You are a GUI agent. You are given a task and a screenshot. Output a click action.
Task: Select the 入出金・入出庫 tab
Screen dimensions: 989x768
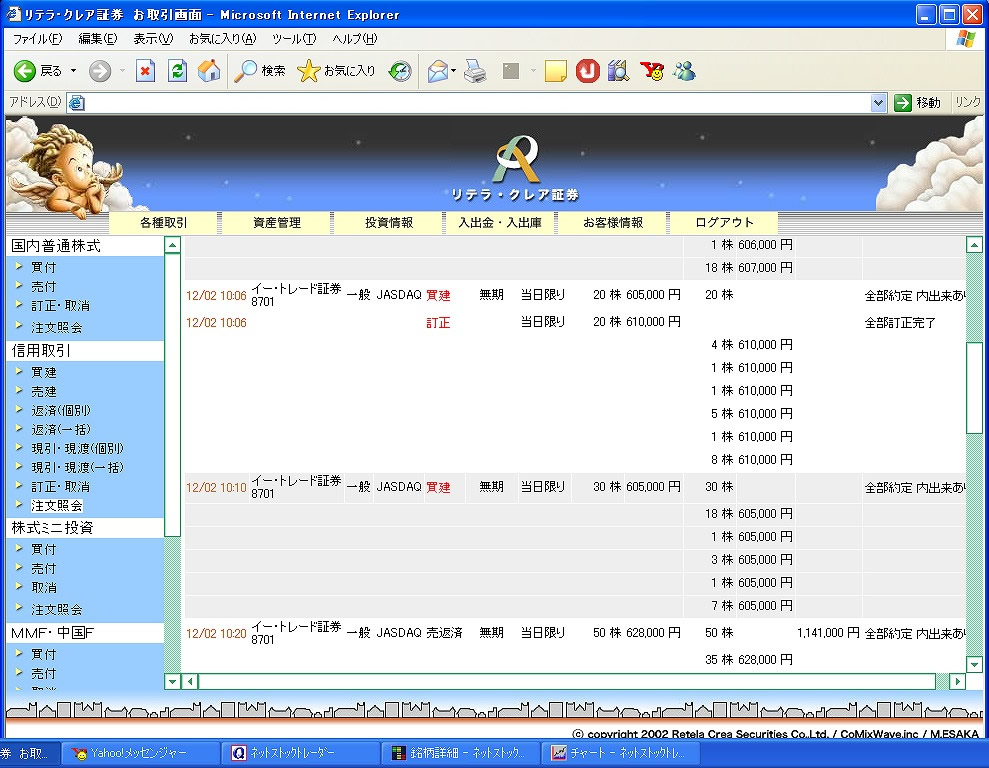coord(500,223)
